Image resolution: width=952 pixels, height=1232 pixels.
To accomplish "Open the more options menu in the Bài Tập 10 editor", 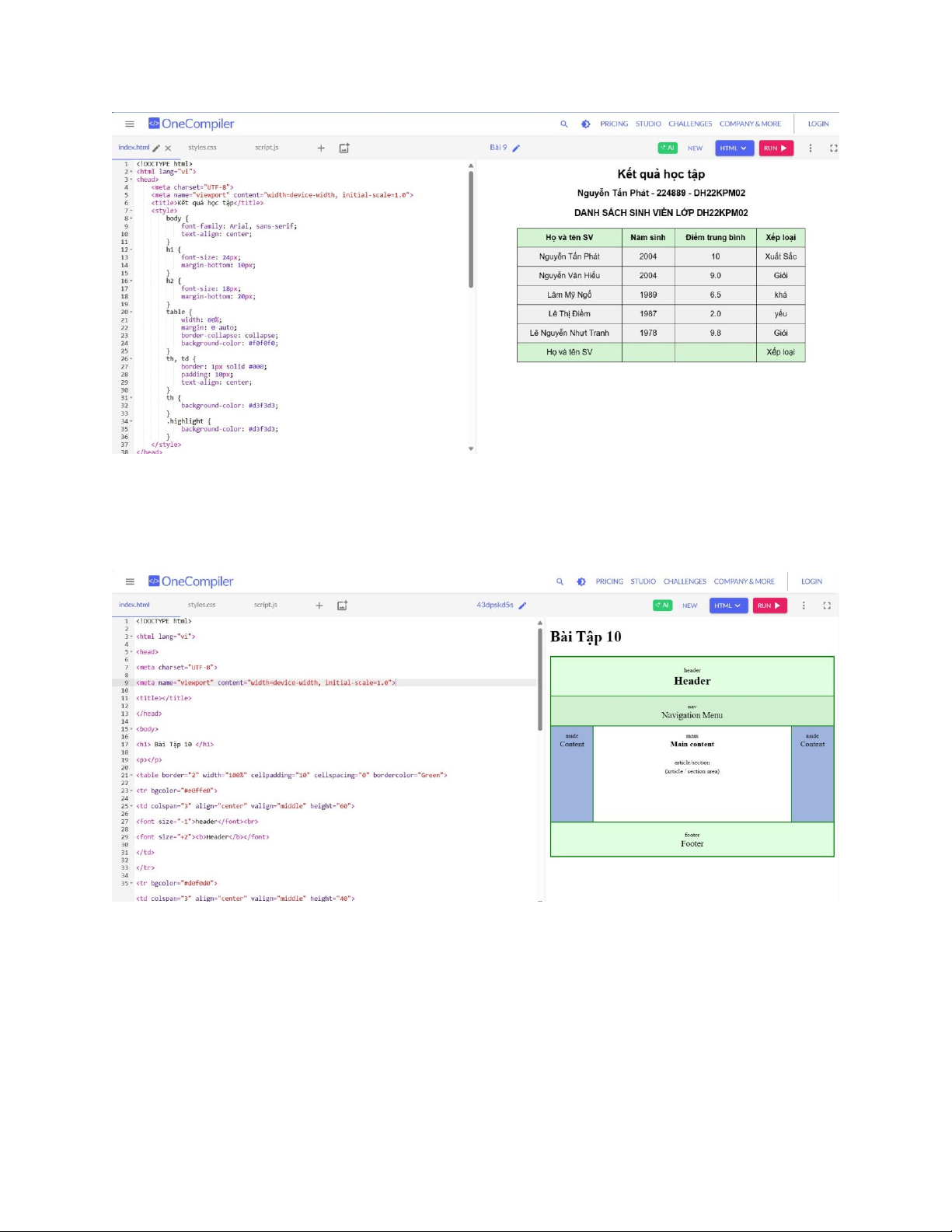I will pyautogui.click(x=804, y=606).
